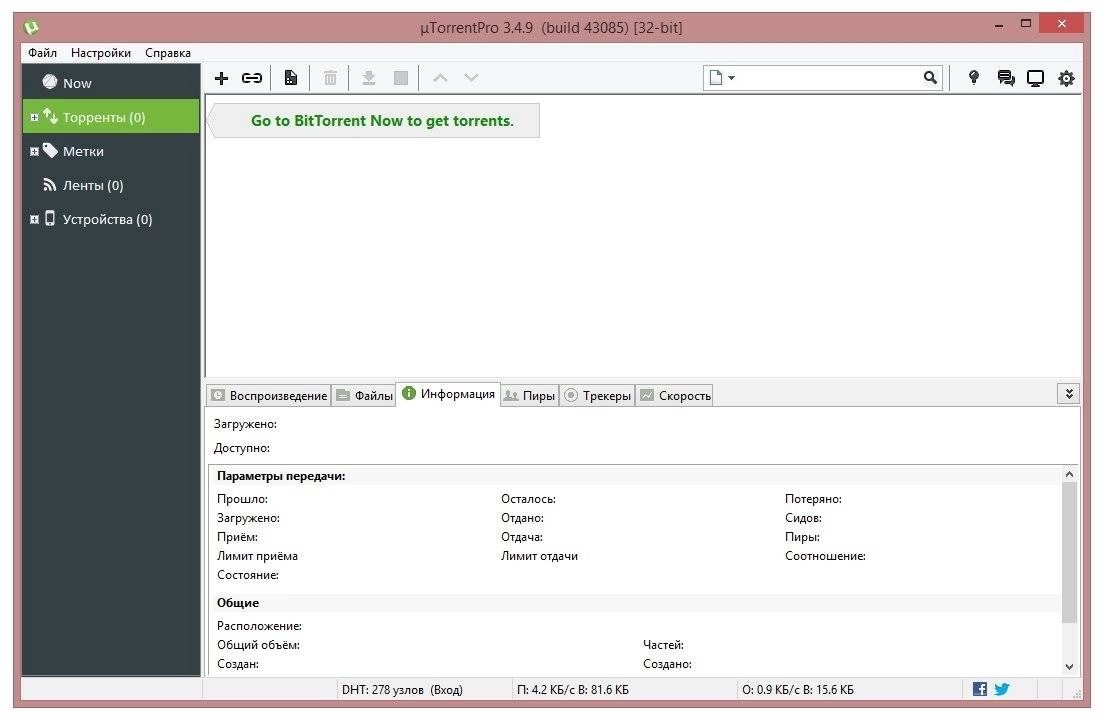Select Метки in the sidebar
Screen dimensions: 1108x727
pyautogui.click(x=112, y=151)
